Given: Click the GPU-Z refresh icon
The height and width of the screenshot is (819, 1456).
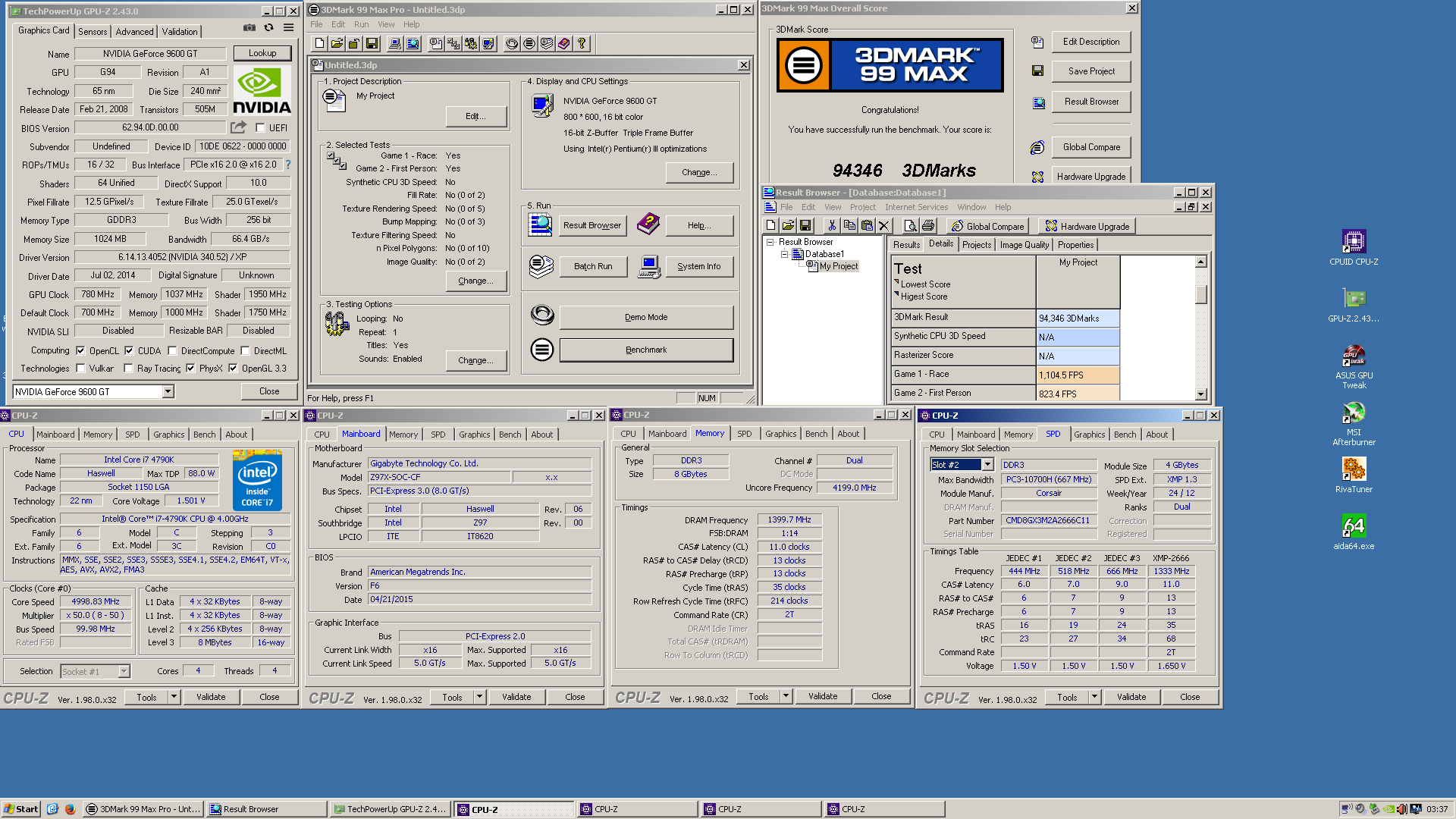Looking at the screenshot, I should tap(268, 28).
